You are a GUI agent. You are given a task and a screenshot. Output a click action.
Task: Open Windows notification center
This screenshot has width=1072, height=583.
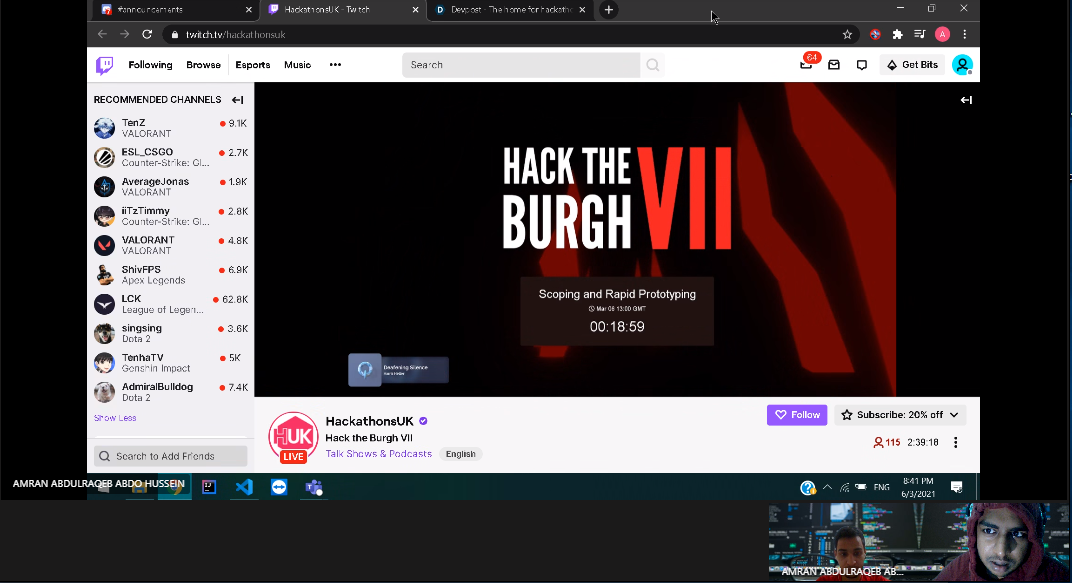click(x=956, y=487)
